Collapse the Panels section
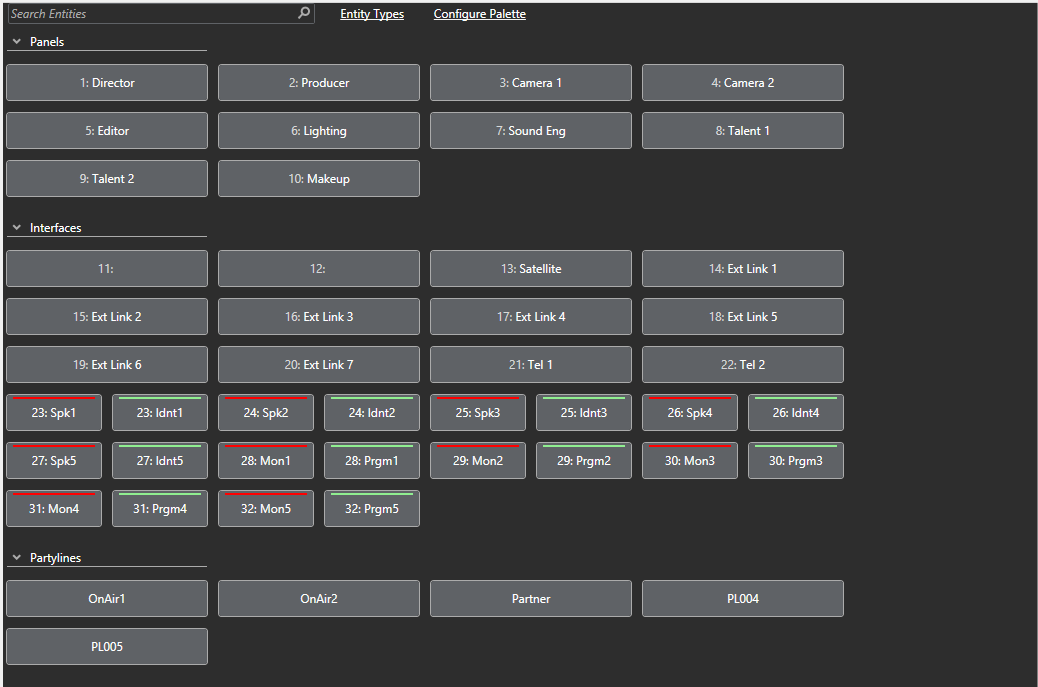This screenshot has height=687, width=1038. point(17,42)
